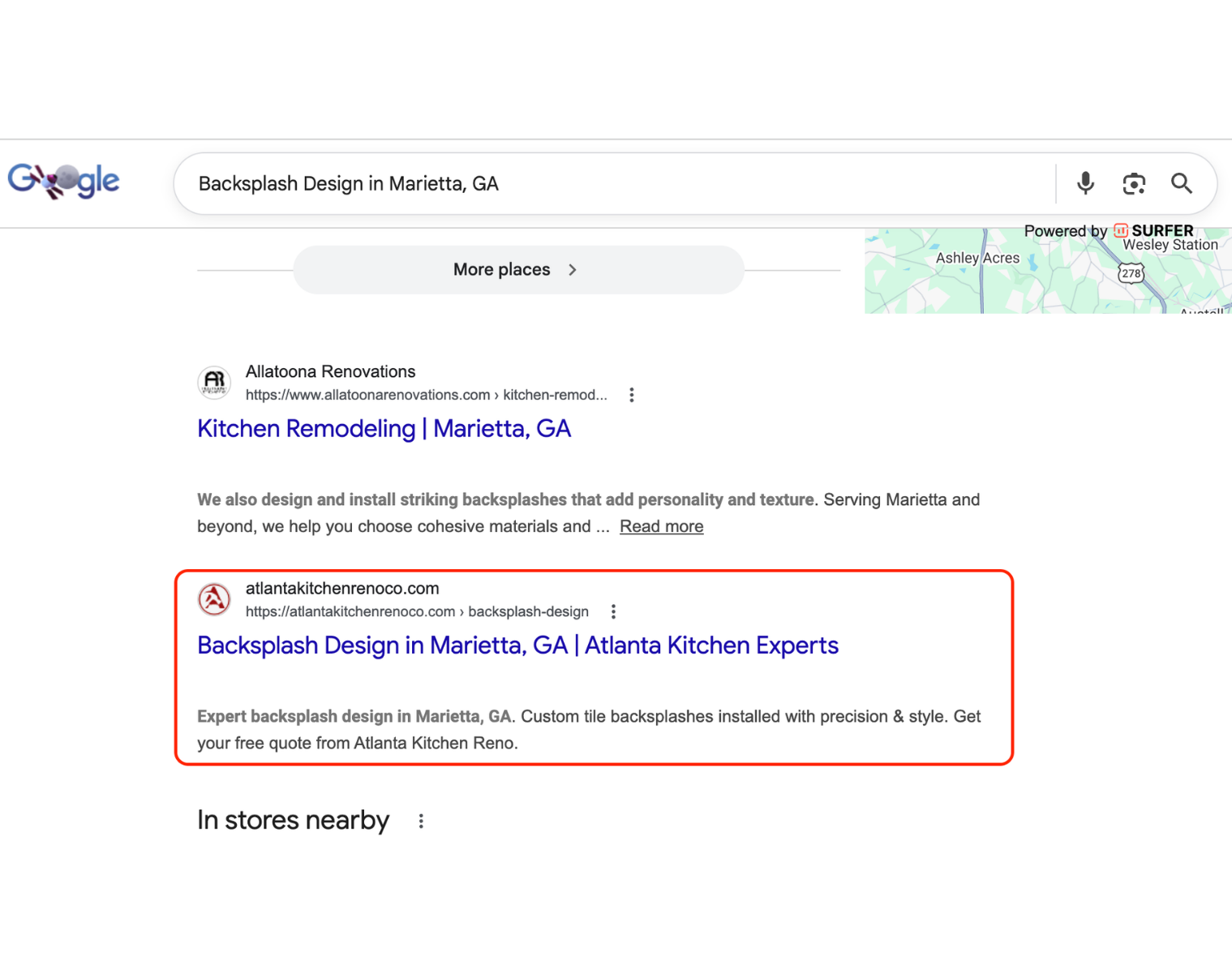
Task: Open Google Lens image search
Action: 1134,183
